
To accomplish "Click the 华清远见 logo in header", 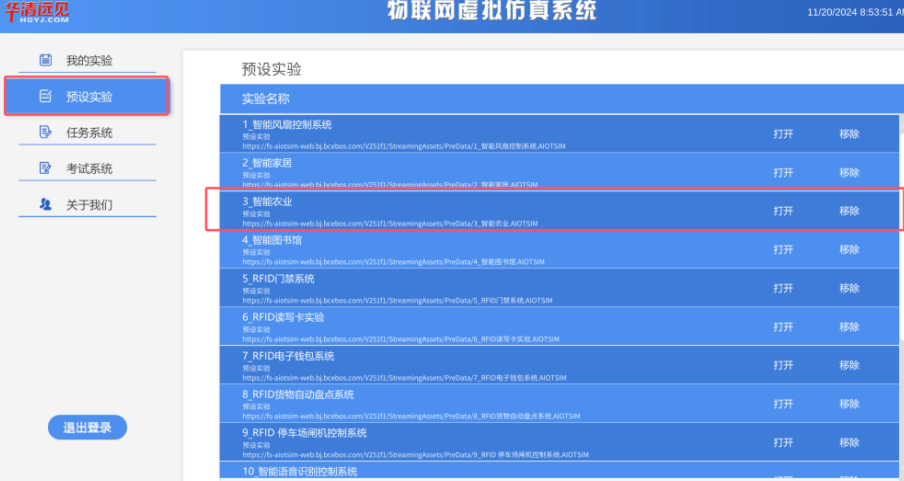I will point(38,12).
